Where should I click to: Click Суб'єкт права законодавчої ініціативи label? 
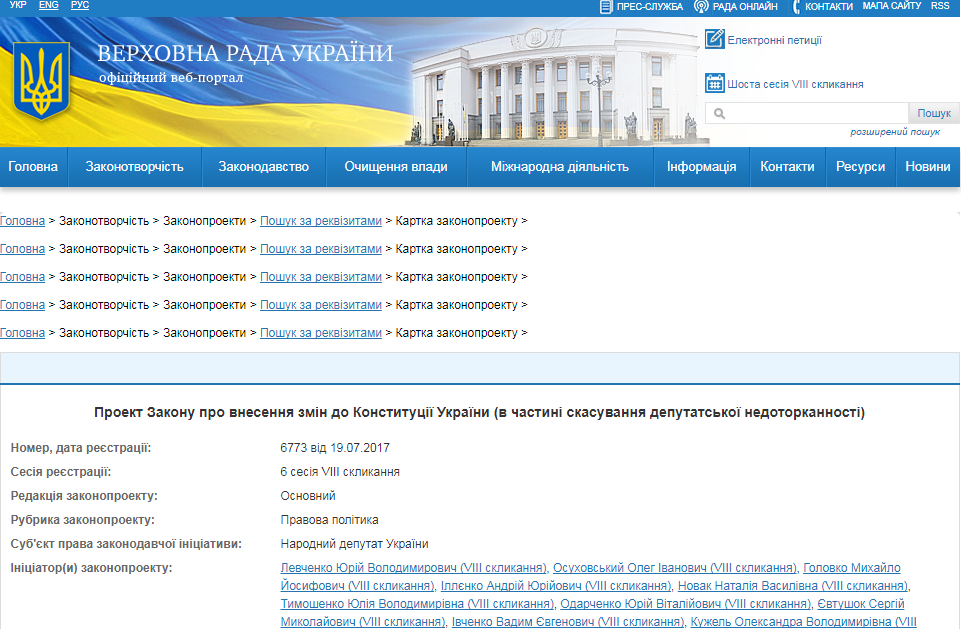coord(126,544)
